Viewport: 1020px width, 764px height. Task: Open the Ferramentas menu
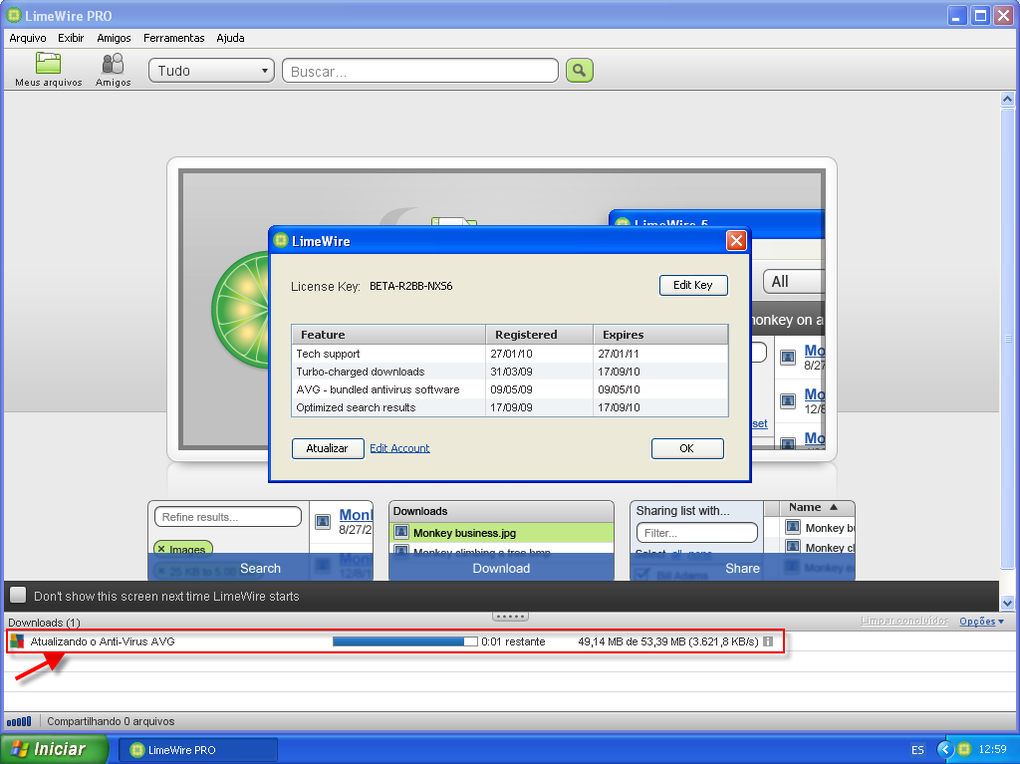coord(174,38)
